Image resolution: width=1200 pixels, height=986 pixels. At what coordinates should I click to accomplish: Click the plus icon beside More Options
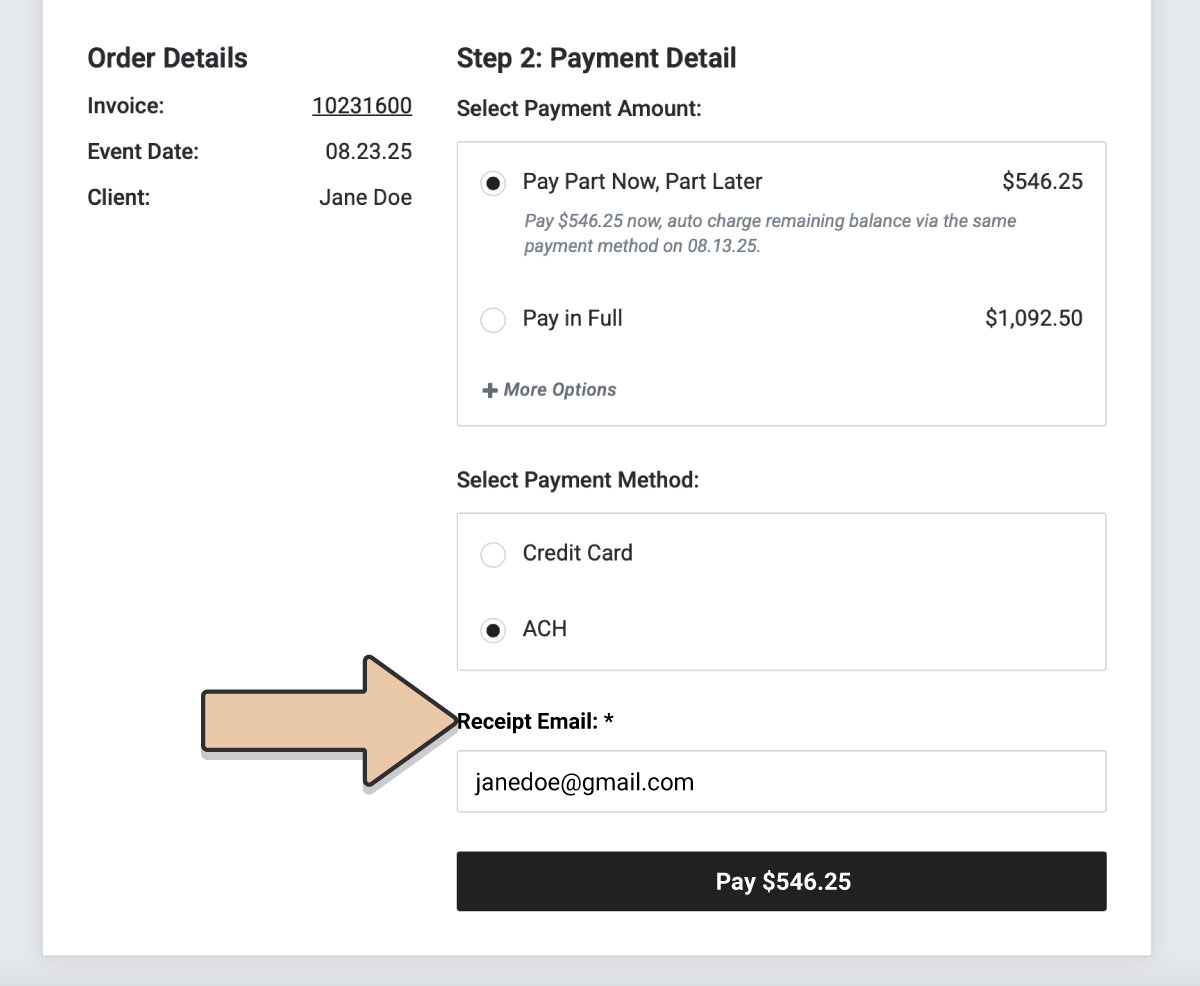tap(490, 390)
